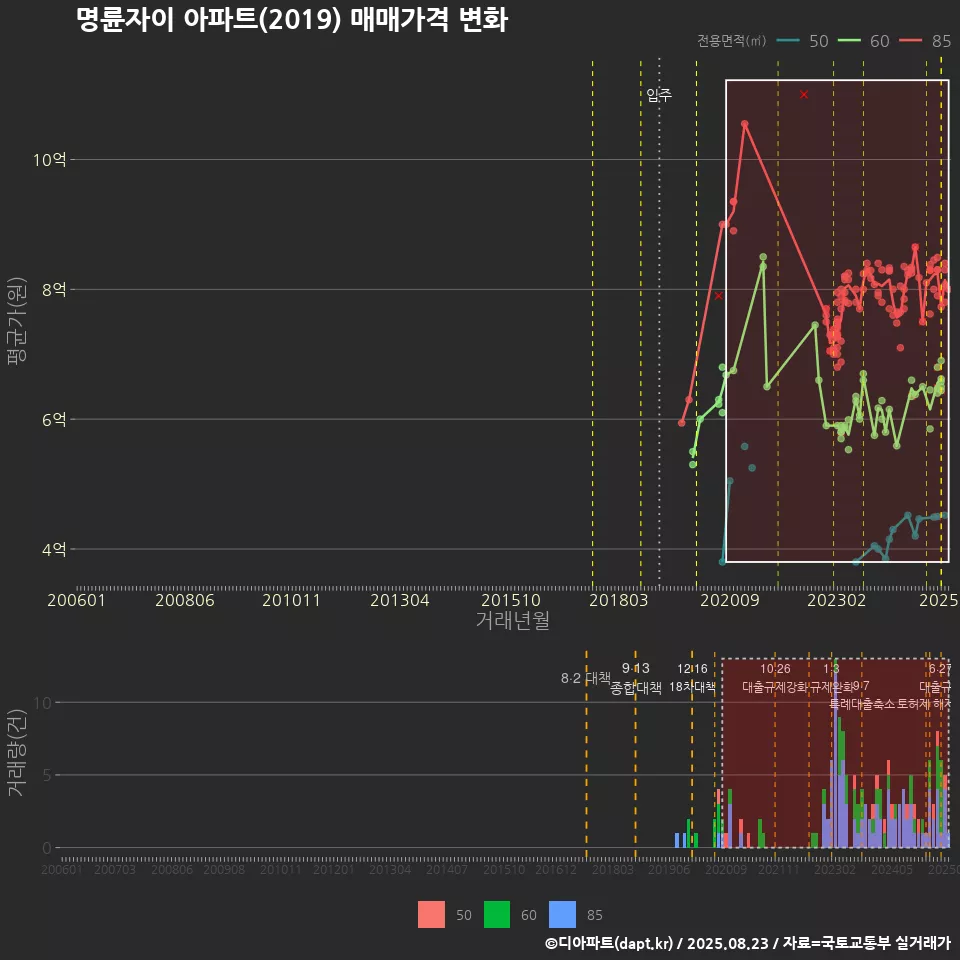This screenshot has width=960, height=960.
Task: Click the 거래량(건) axis title
Action: 17,752
